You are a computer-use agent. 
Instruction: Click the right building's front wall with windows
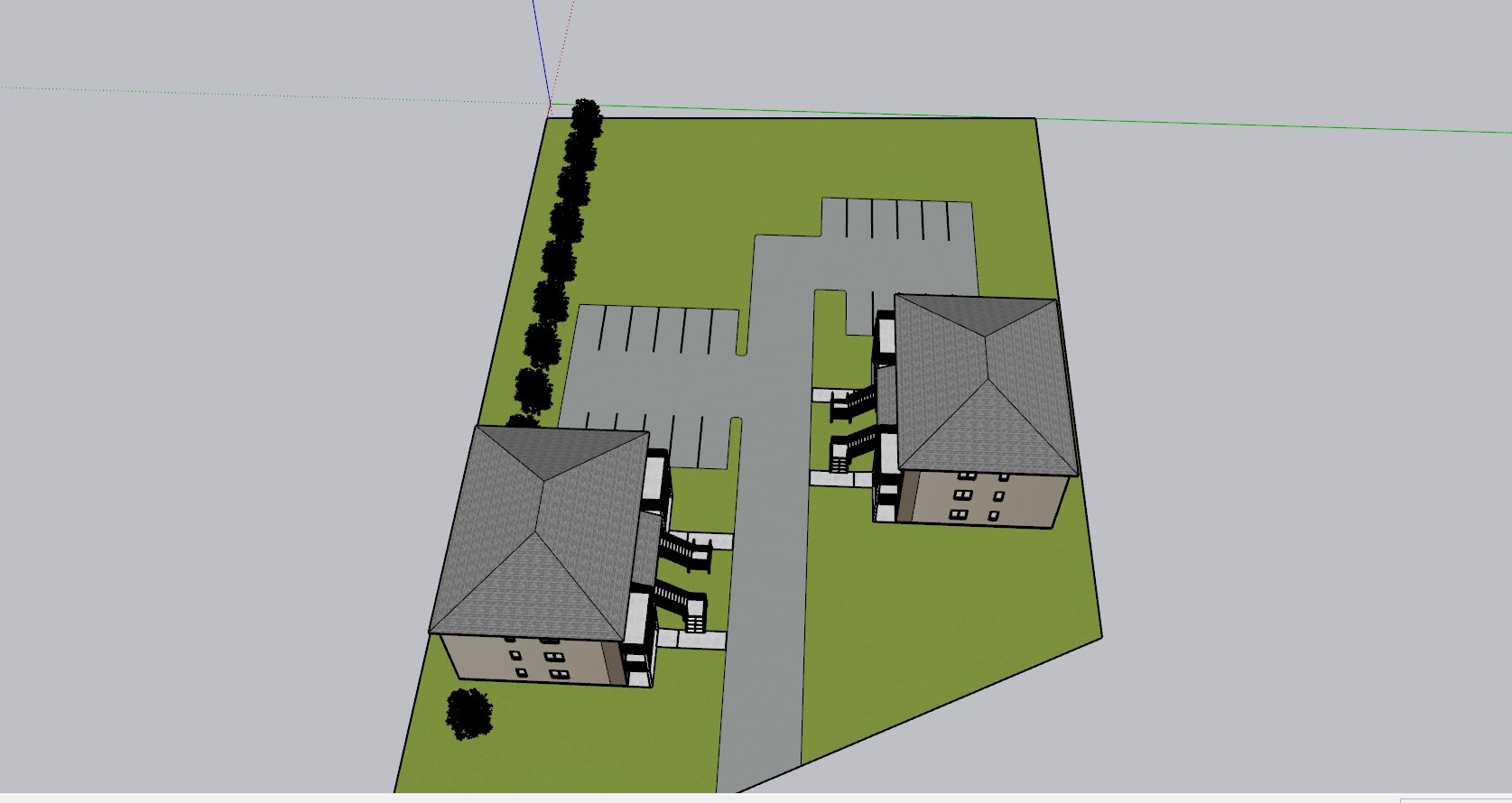pyautogui.click(x=984, y=498)
